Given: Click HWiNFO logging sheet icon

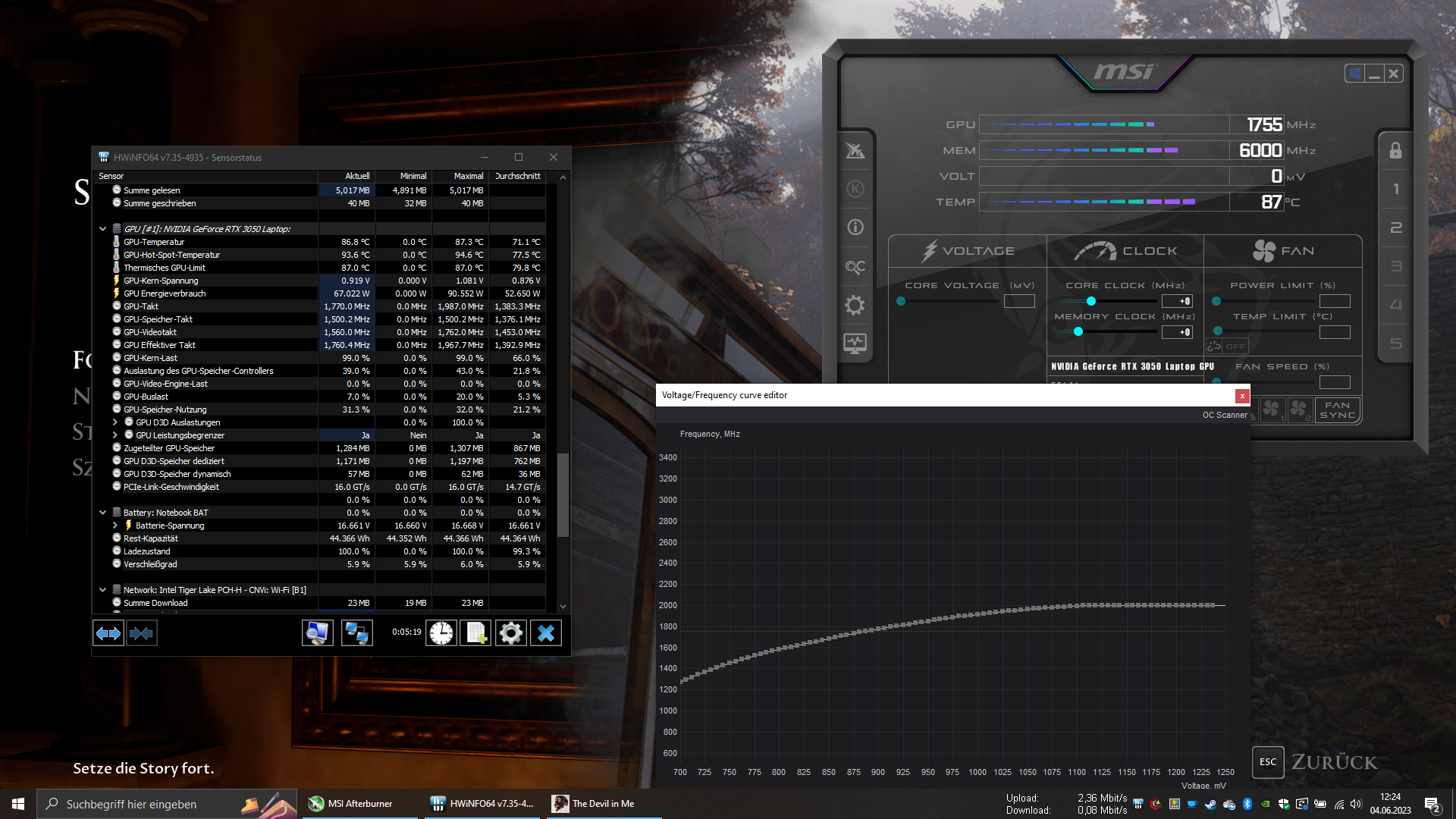Looking at the screenshot, I should click(476, 633).
